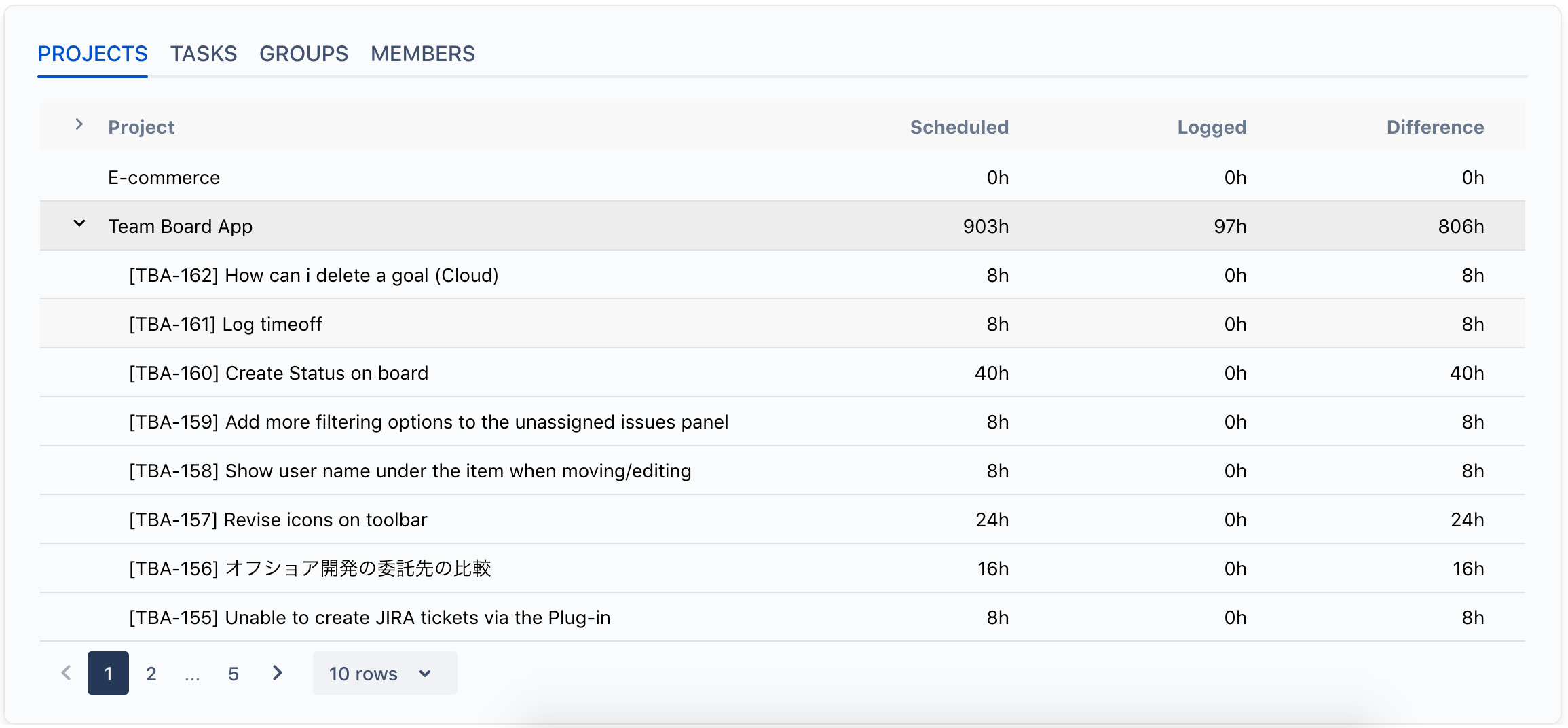Screen dimensions: 1568x728
Task: Click the current page 1 button
Action: point(108,673)
